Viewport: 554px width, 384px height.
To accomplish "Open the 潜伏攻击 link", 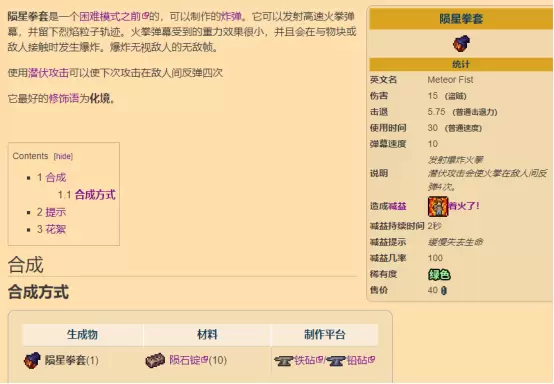I will [x=48, y=73].
